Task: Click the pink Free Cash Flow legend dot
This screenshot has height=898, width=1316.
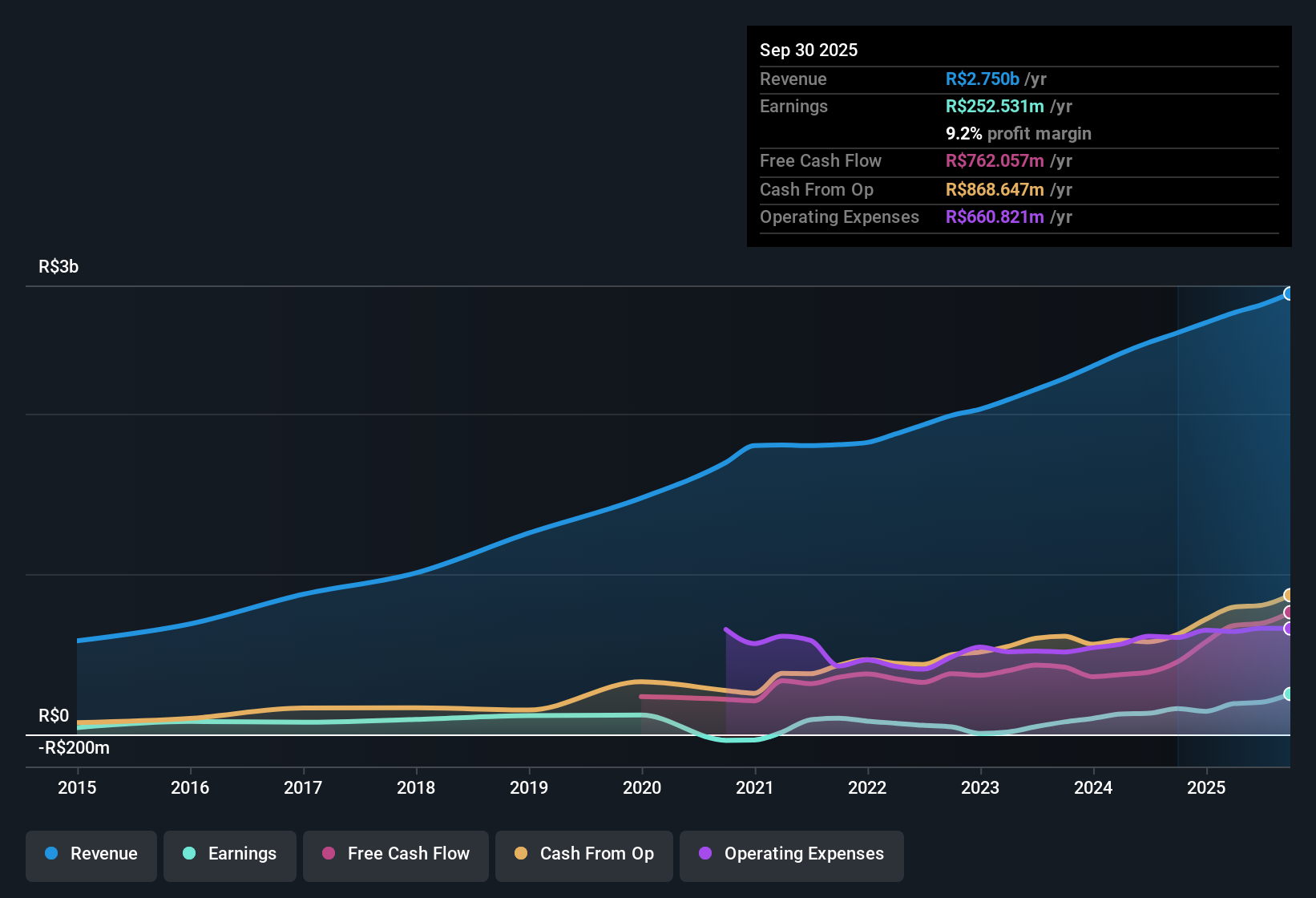Action: pos(327,854)
